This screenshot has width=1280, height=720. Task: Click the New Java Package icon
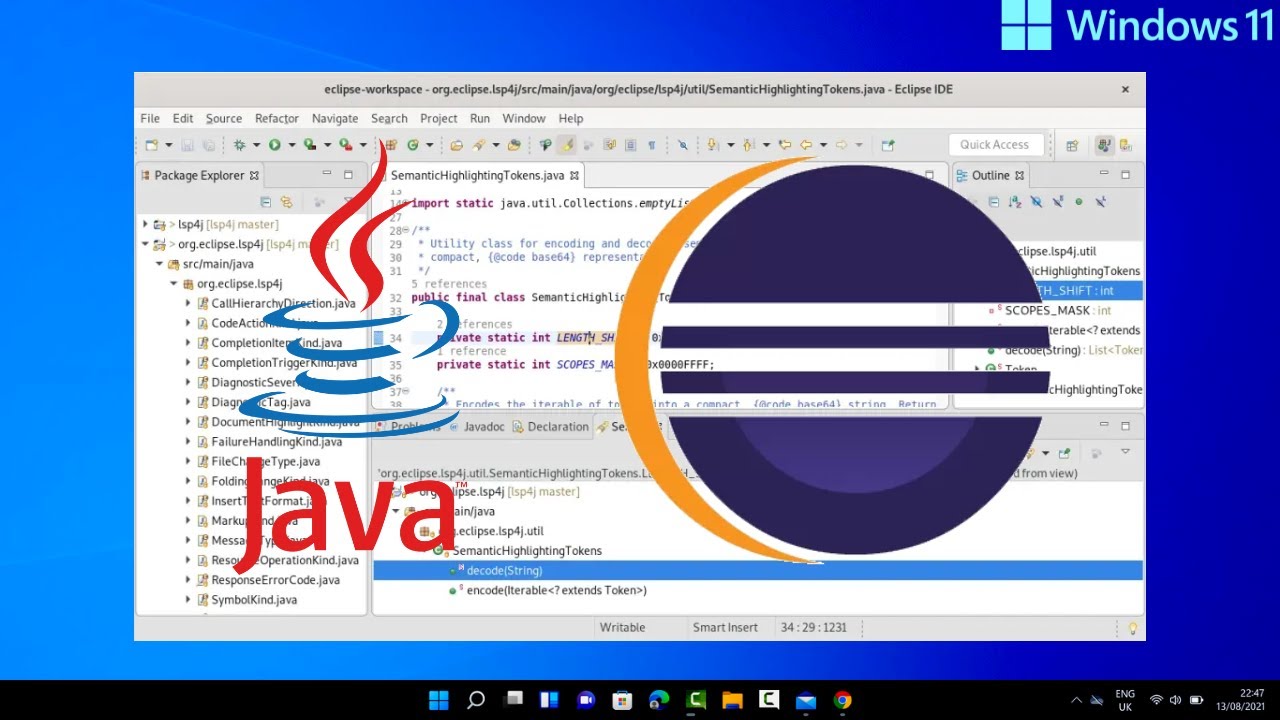point(391,145)
